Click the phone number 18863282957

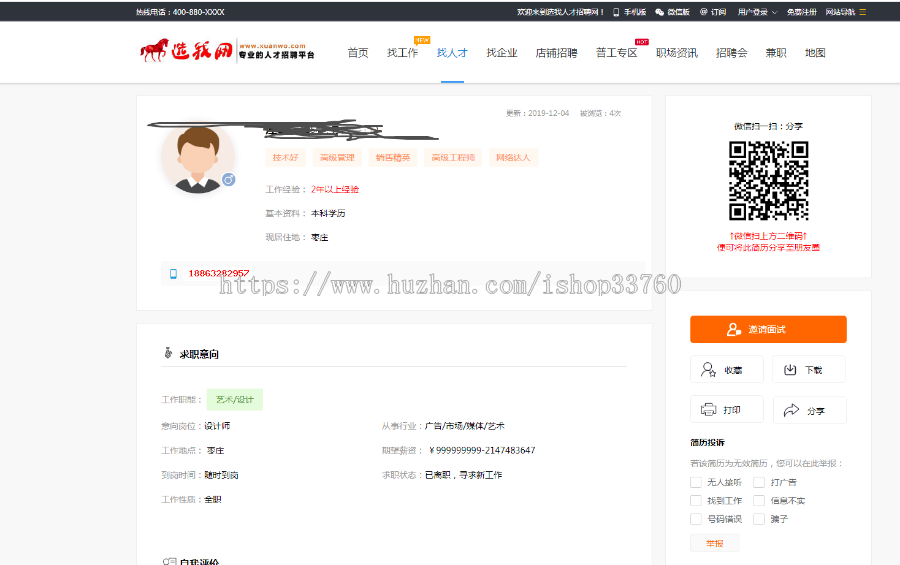tap(219, 273)
